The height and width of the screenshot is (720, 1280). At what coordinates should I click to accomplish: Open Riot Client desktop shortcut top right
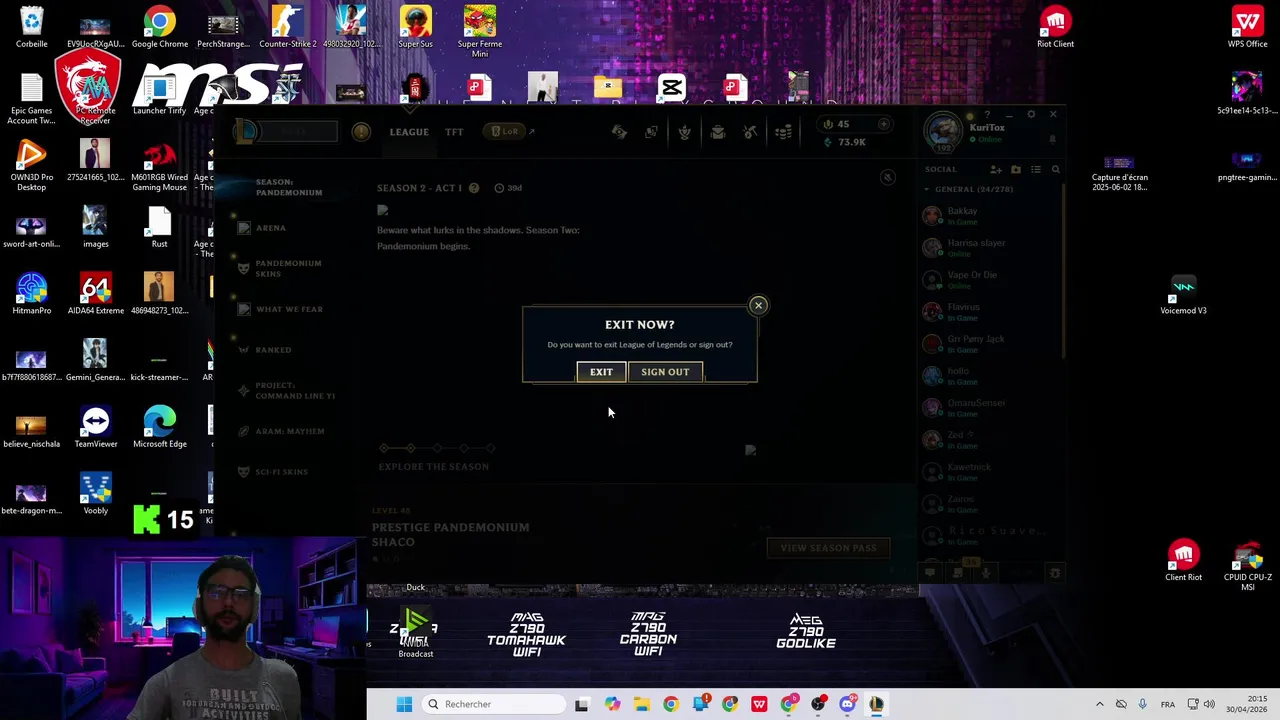[1055, 28]
